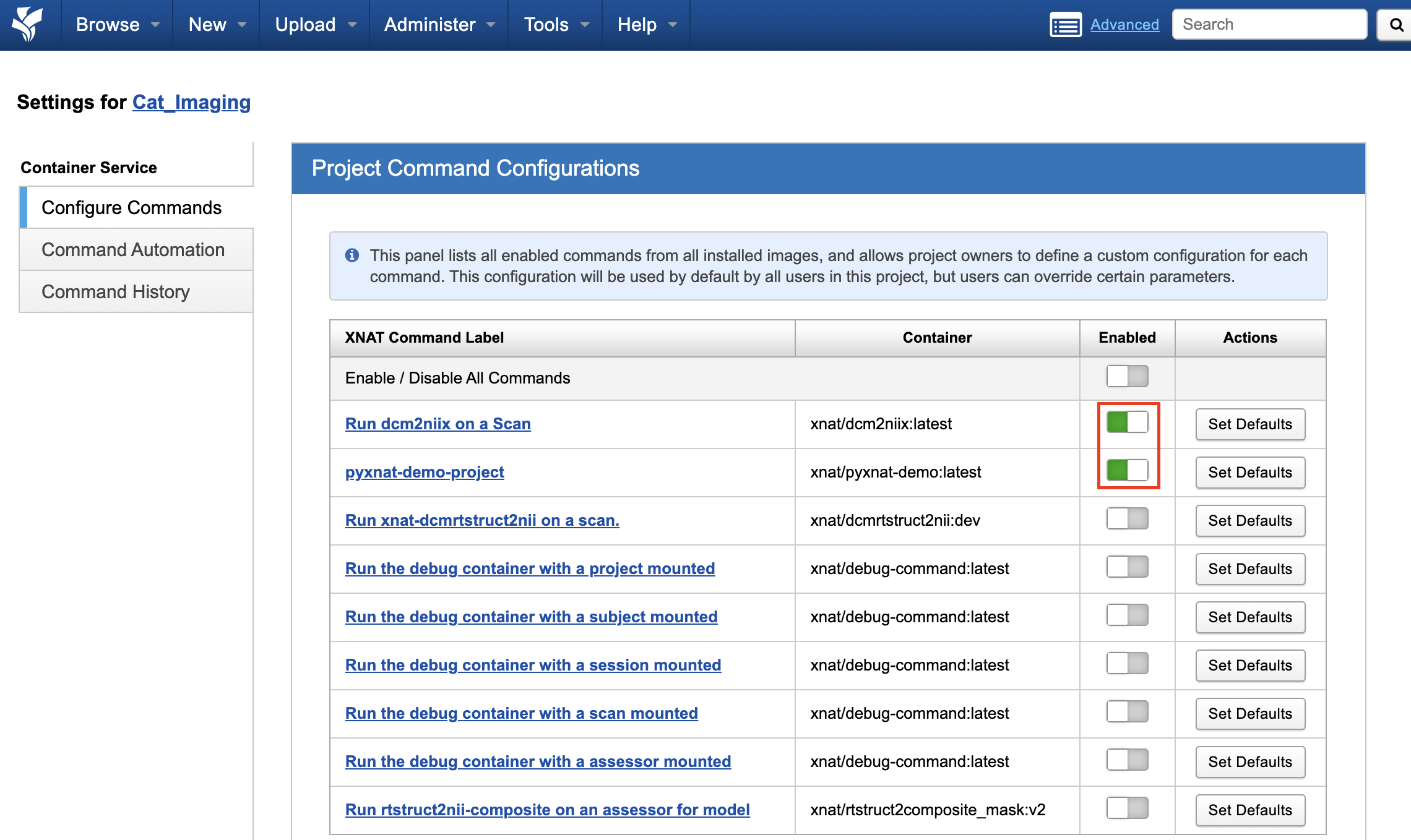
Task: Disable the Run dcm2niix on a Scan command
Action: coord(1127,422)
